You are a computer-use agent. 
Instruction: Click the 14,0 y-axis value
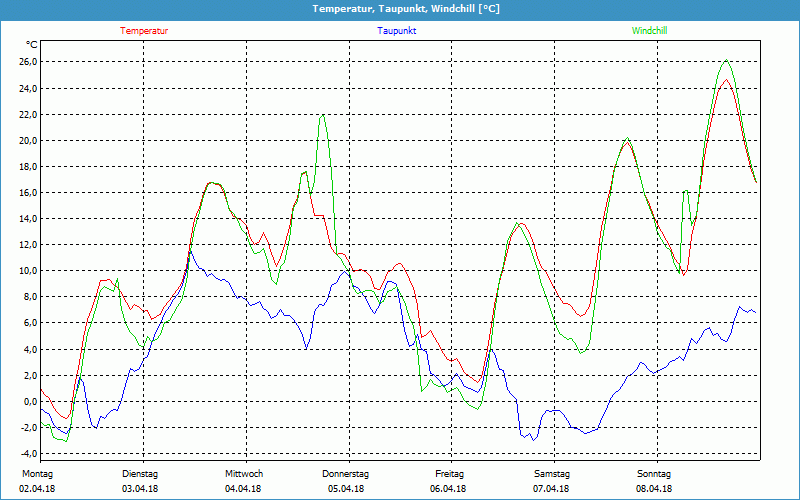click(x=28, y=218)
